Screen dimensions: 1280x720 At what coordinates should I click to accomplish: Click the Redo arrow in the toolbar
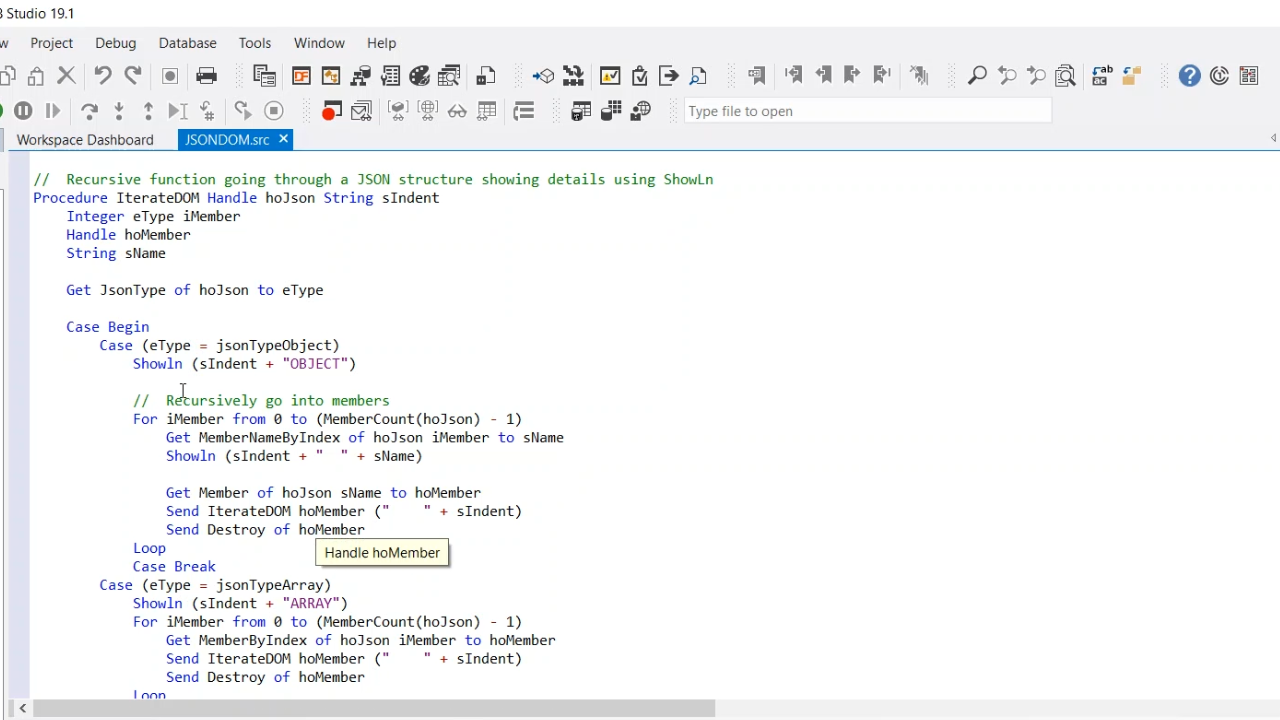132,76
